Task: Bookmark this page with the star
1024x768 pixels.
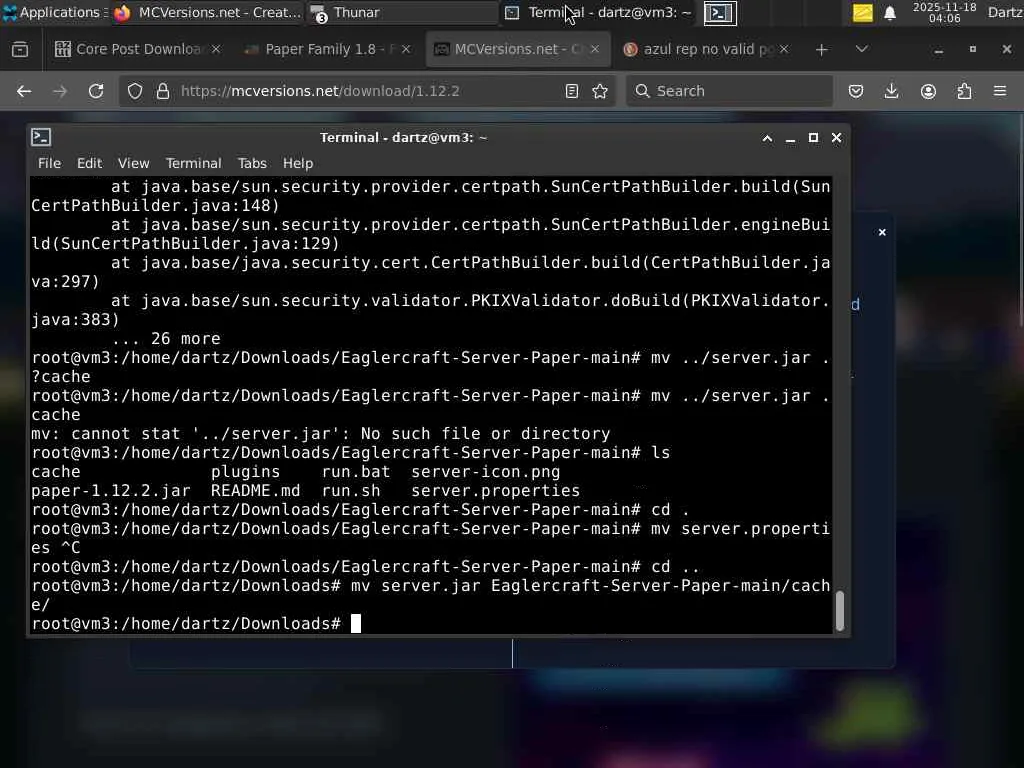Action: click(x=600, y=91)
